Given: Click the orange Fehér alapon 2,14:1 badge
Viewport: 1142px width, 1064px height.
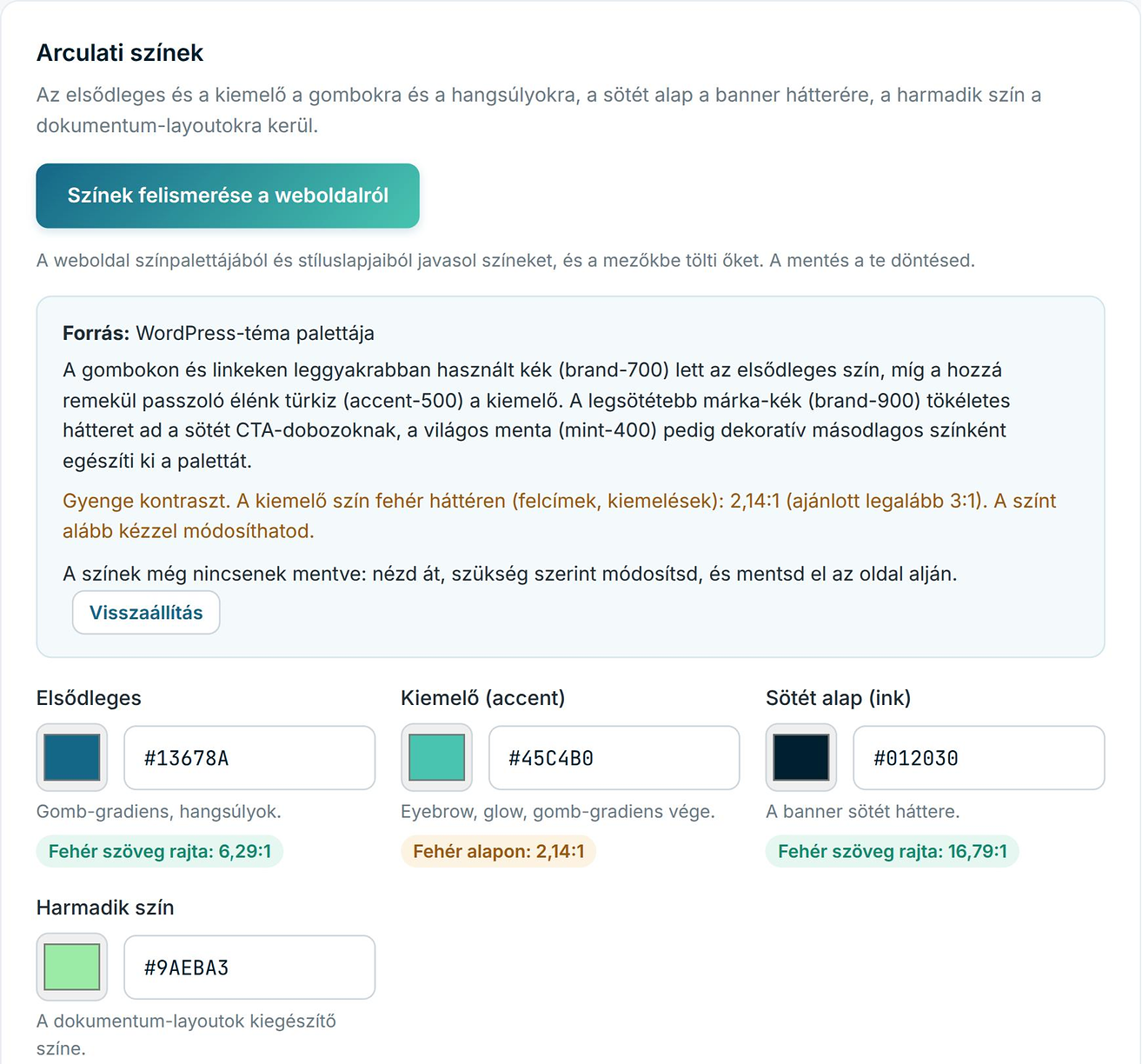Looking at the screenshot, I should coord(499,851).
